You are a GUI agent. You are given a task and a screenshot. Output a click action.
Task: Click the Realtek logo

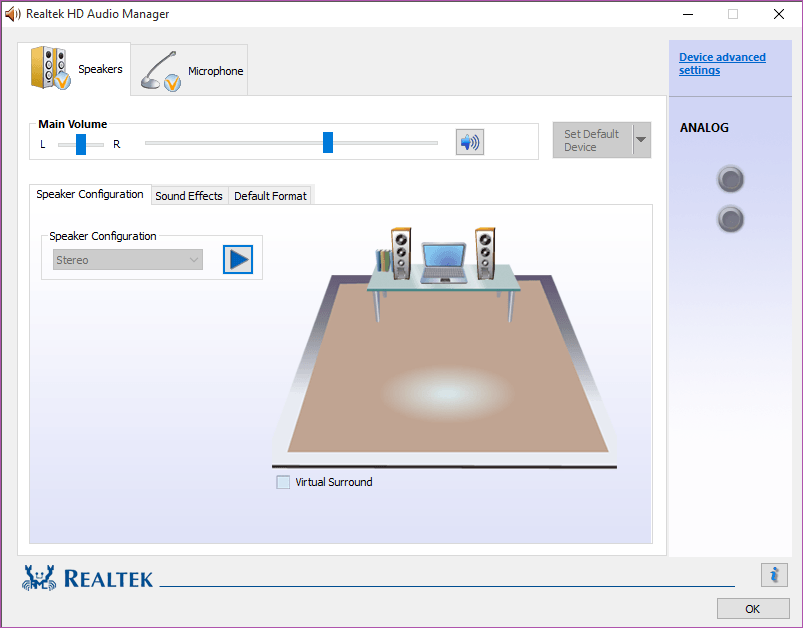tap(86, 578)
